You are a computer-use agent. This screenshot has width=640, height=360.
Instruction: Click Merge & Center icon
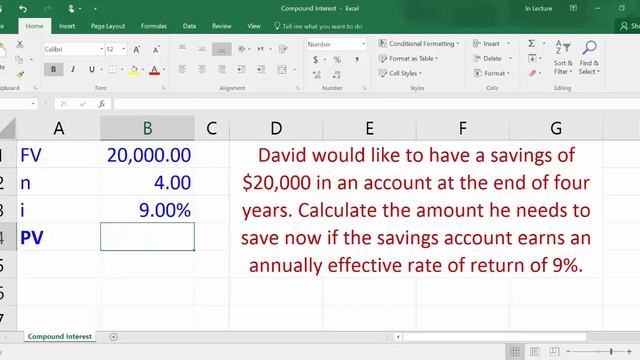coord(282,69)
